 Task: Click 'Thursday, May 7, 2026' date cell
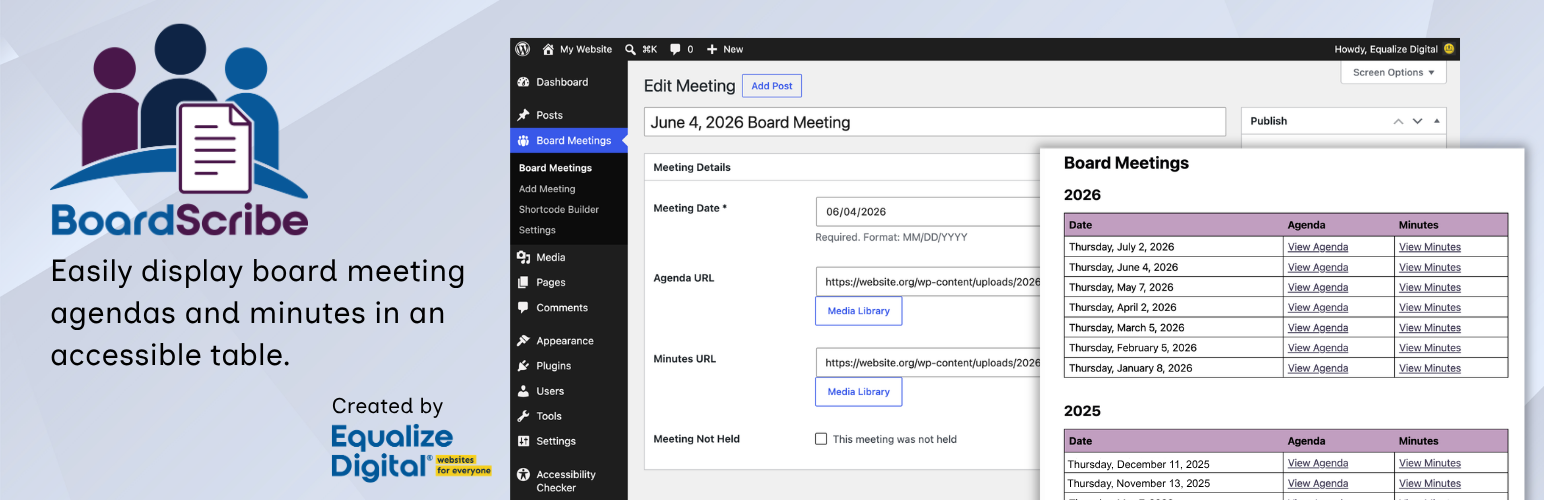coord(1174,287)
